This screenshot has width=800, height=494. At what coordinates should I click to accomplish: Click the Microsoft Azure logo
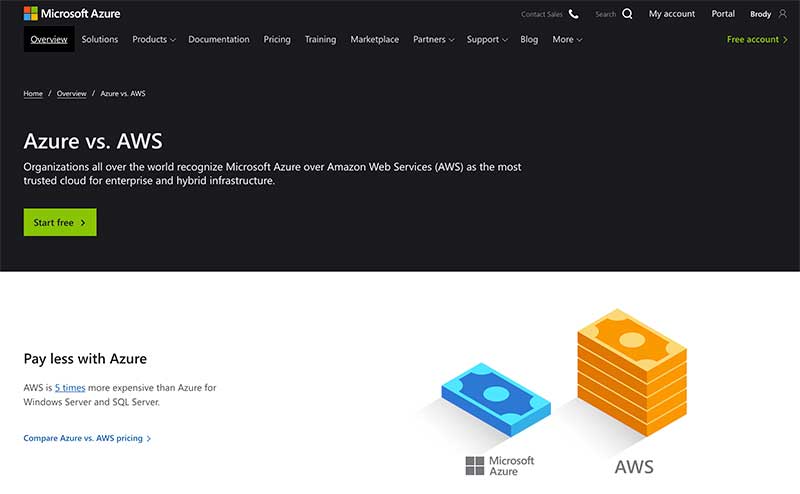tap(72, 14)
